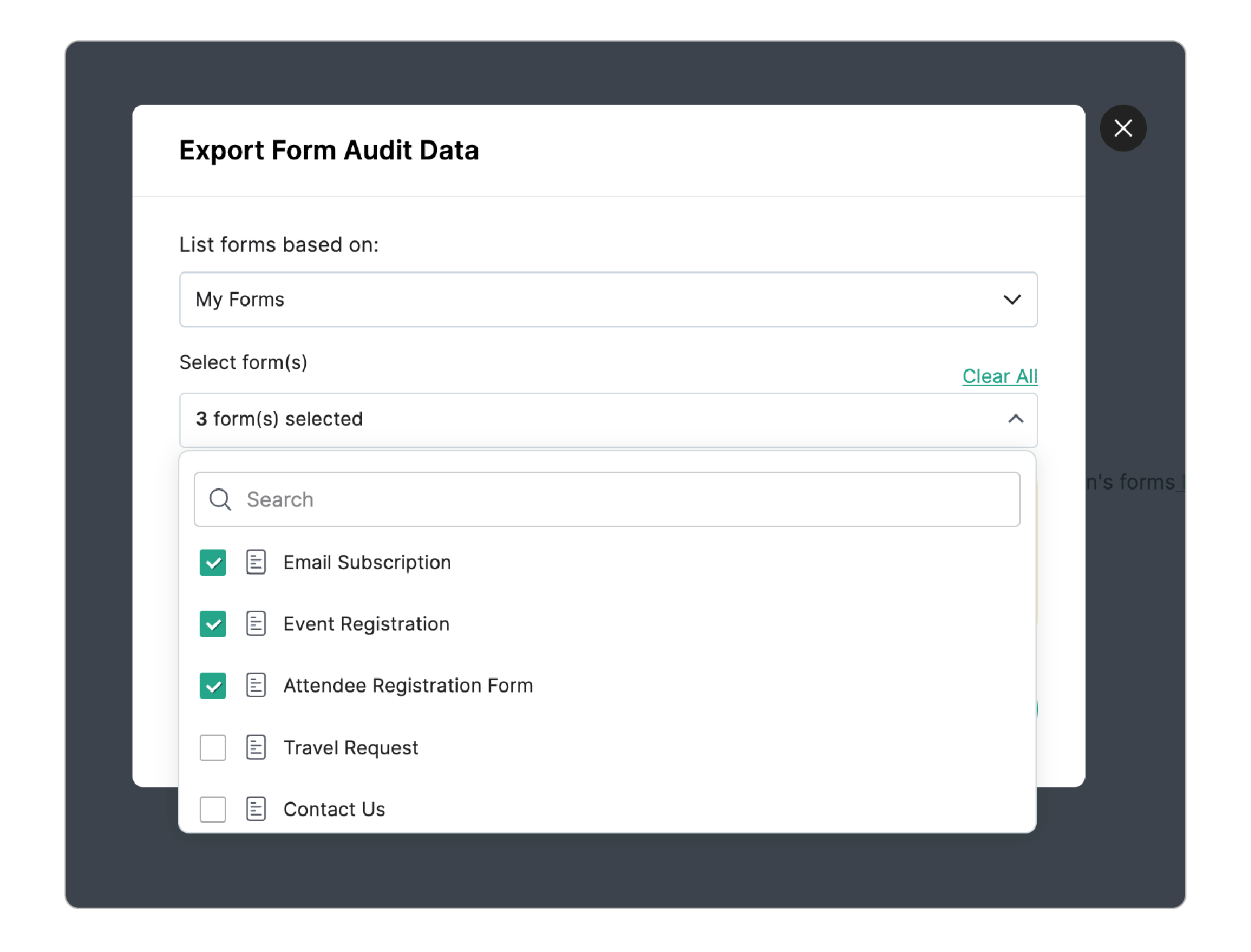Viewport: 1251px width, 952px height.
Task: Enable the Contact Us checkbox
Action: tap(213, 809)
